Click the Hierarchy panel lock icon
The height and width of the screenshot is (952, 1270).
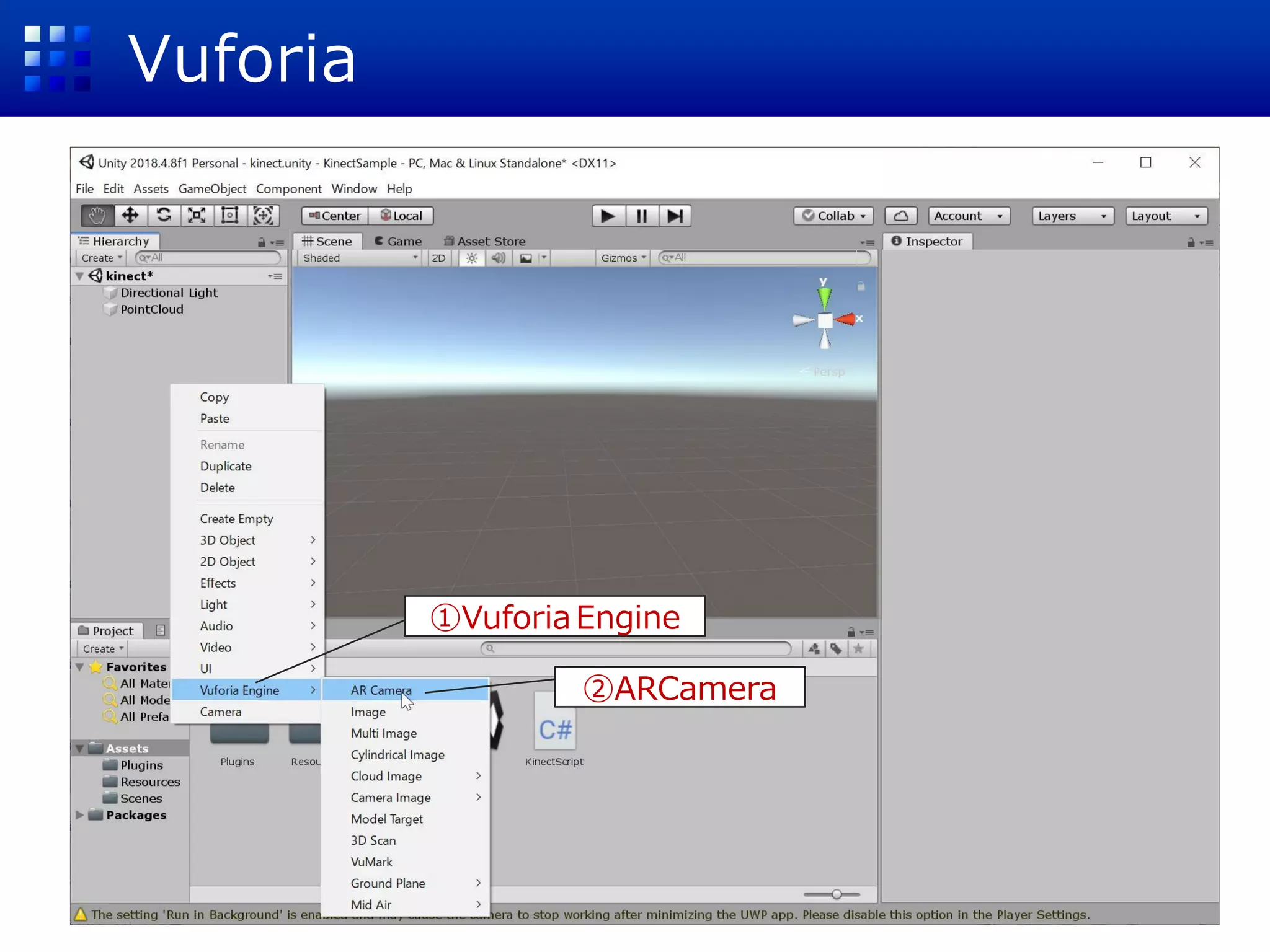262,242
